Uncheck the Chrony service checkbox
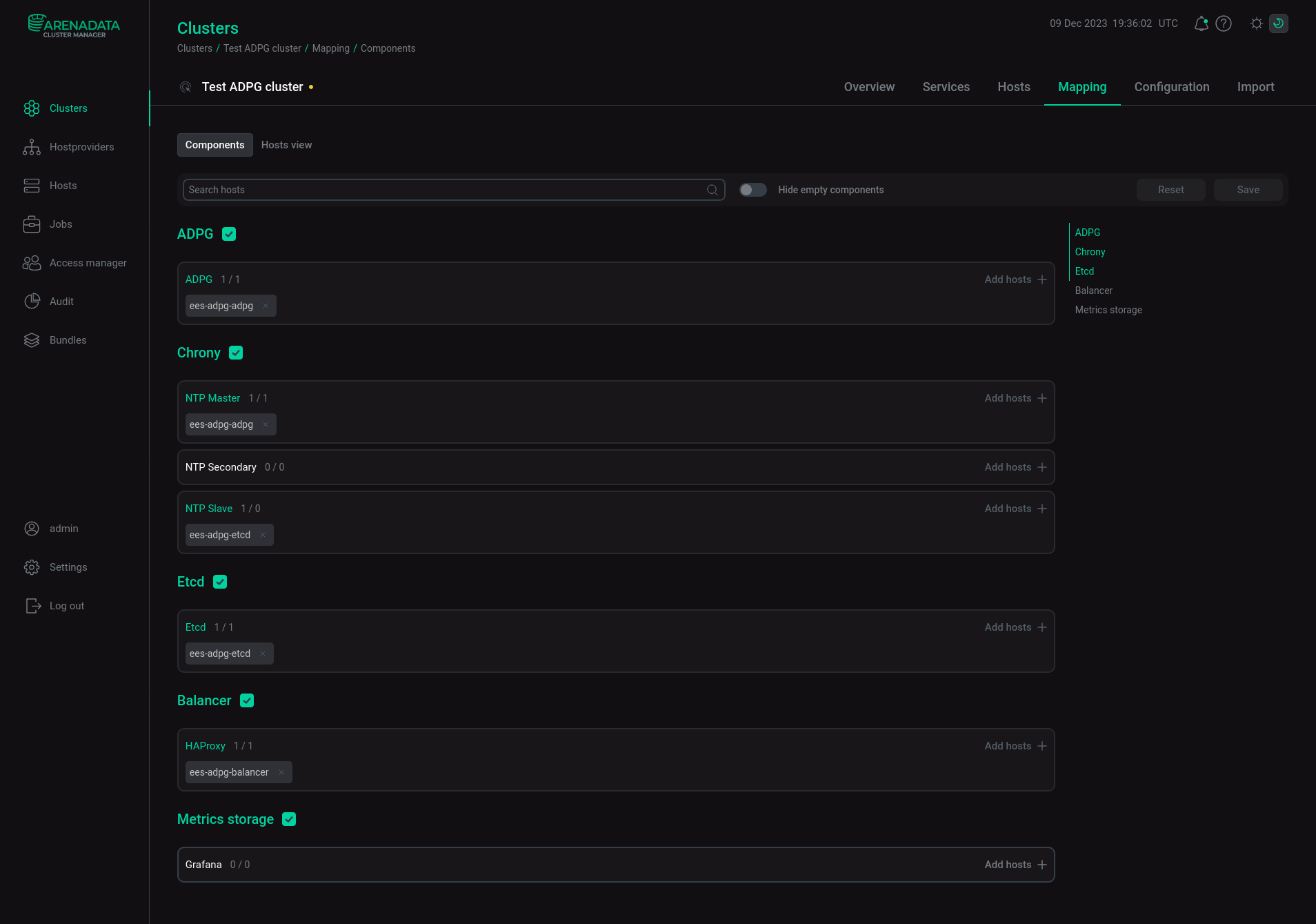The height and width of the screenshot is (924, 1316). pos(236,353)
